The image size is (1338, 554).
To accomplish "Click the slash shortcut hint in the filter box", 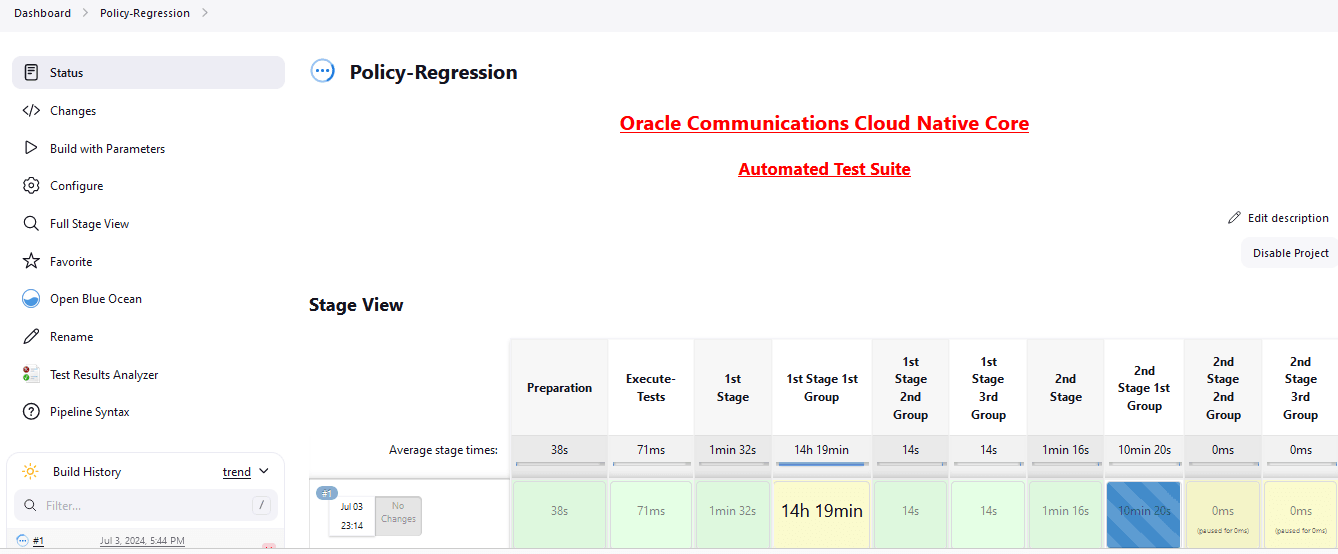I will [x=260, y=505].
